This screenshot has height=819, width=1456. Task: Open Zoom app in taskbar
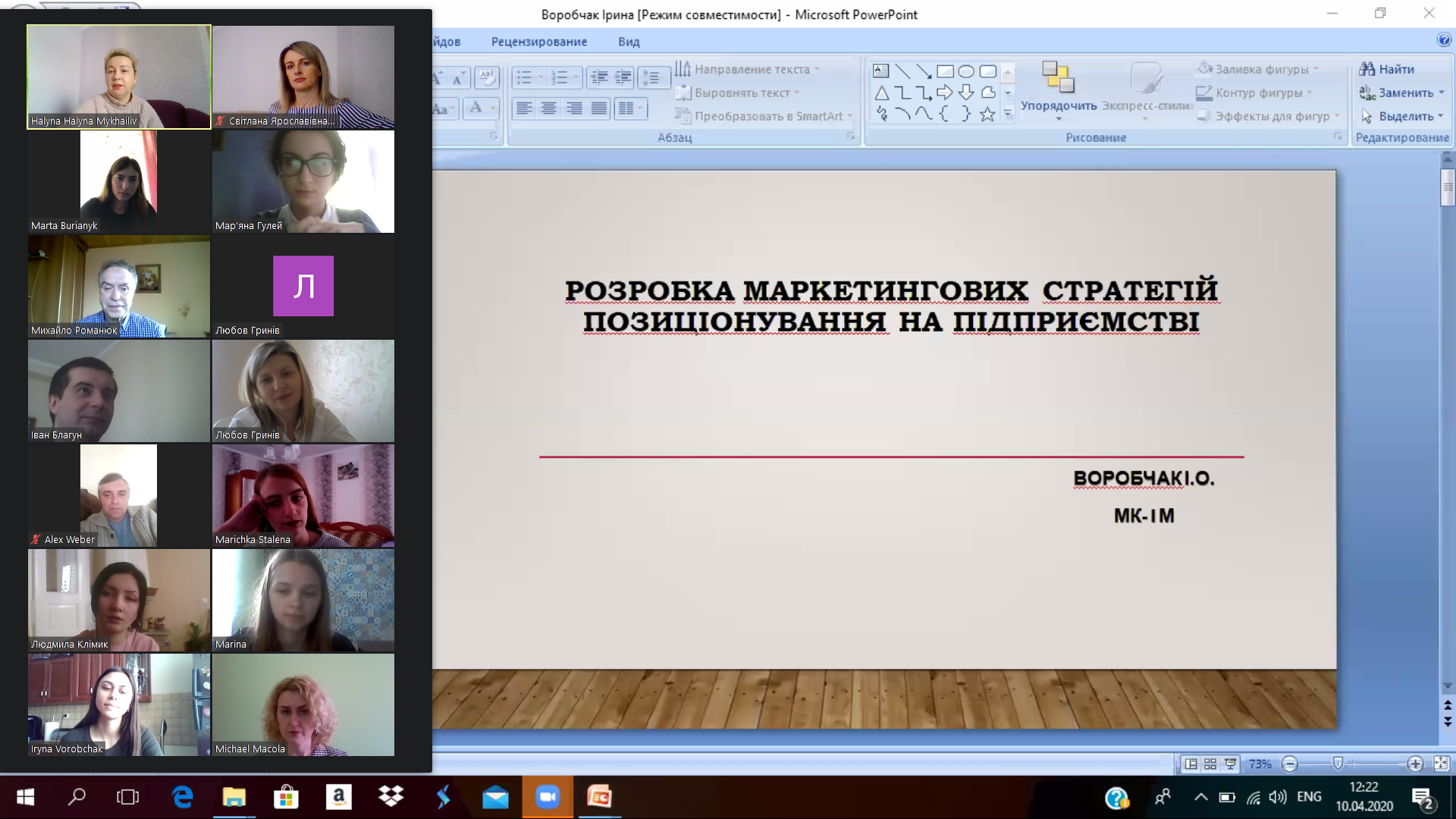pos(548,797)
